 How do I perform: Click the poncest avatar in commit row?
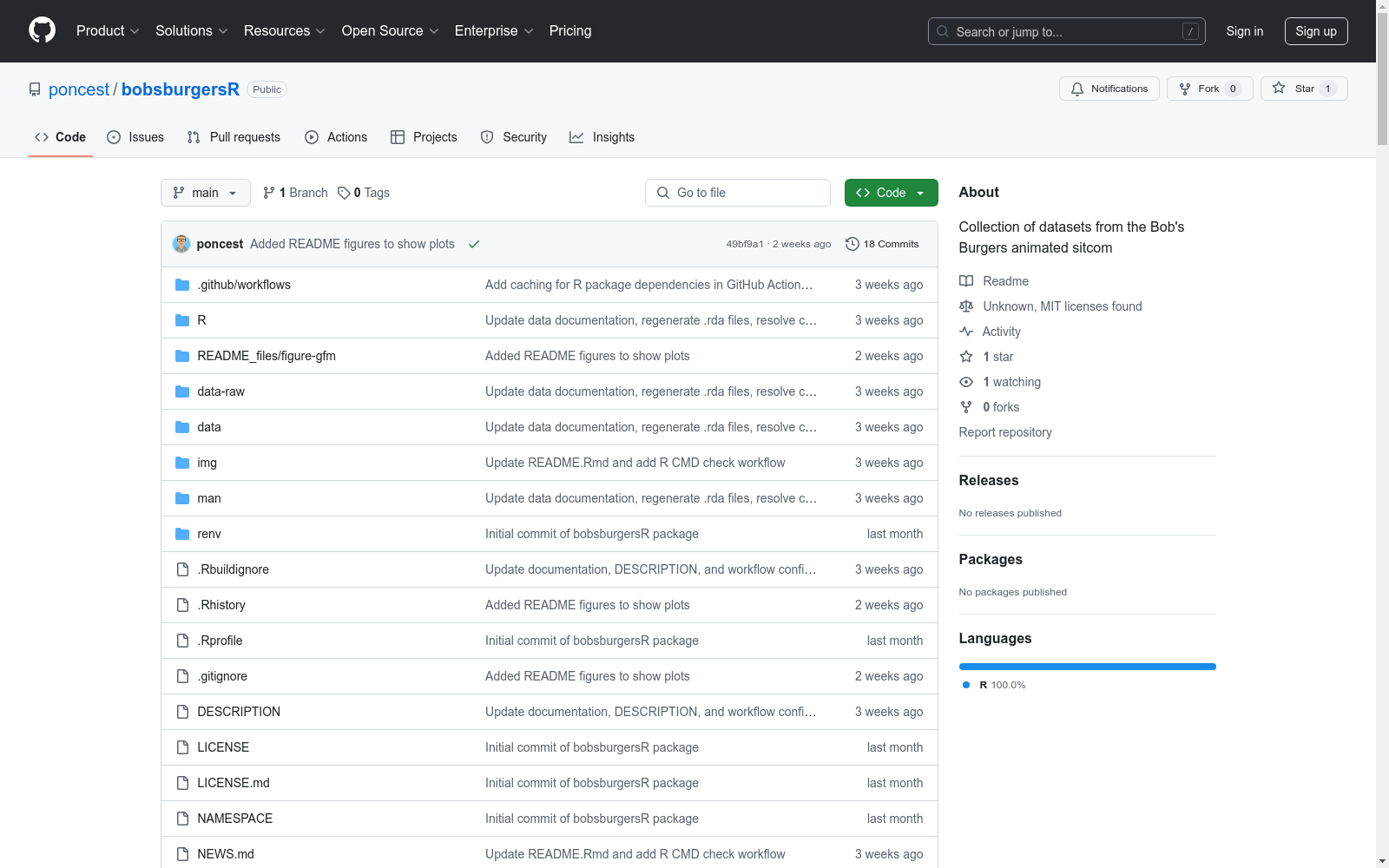click(x=181, y=244)
